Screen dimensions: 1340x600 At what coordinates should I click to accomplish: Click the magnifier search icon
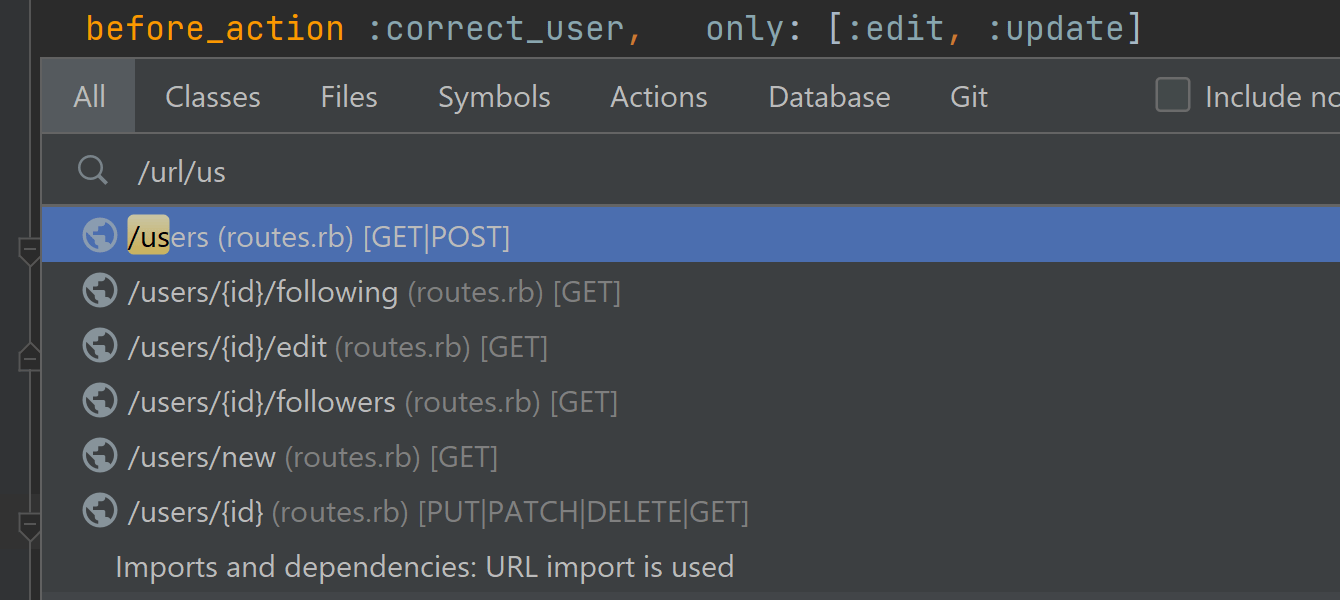pyautogui.click(x=93, y=171)
